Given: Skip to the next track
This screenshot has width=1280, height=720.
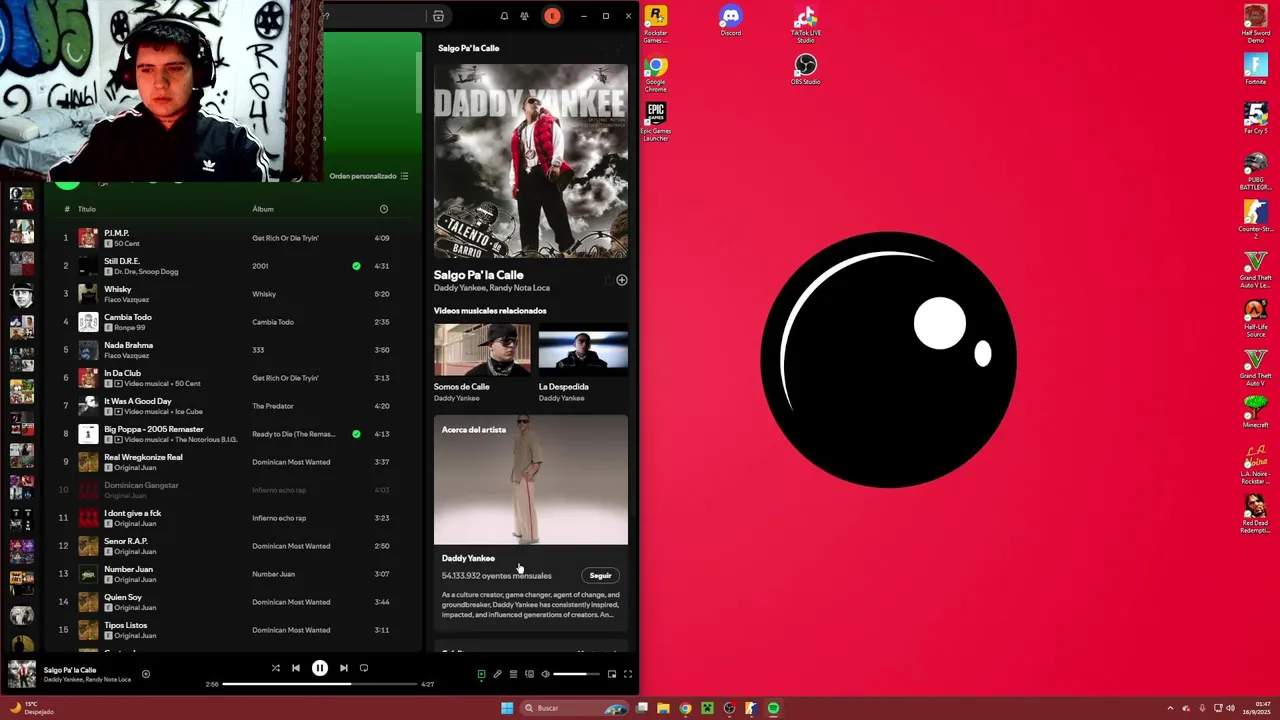Looking at the screenshot, I should 344,668.
